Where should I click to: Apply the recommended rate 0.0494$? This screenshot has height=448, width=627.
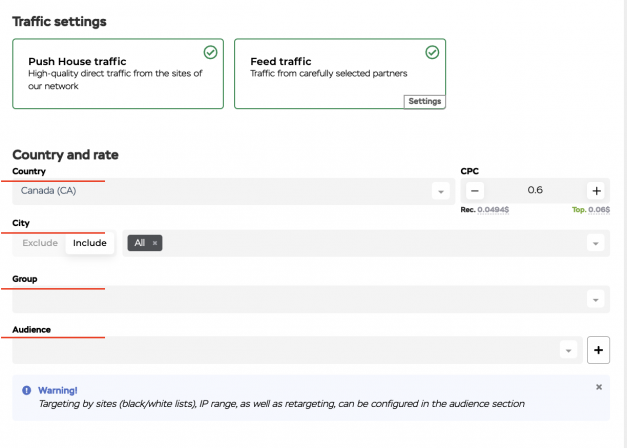click(x=493, y=210)
